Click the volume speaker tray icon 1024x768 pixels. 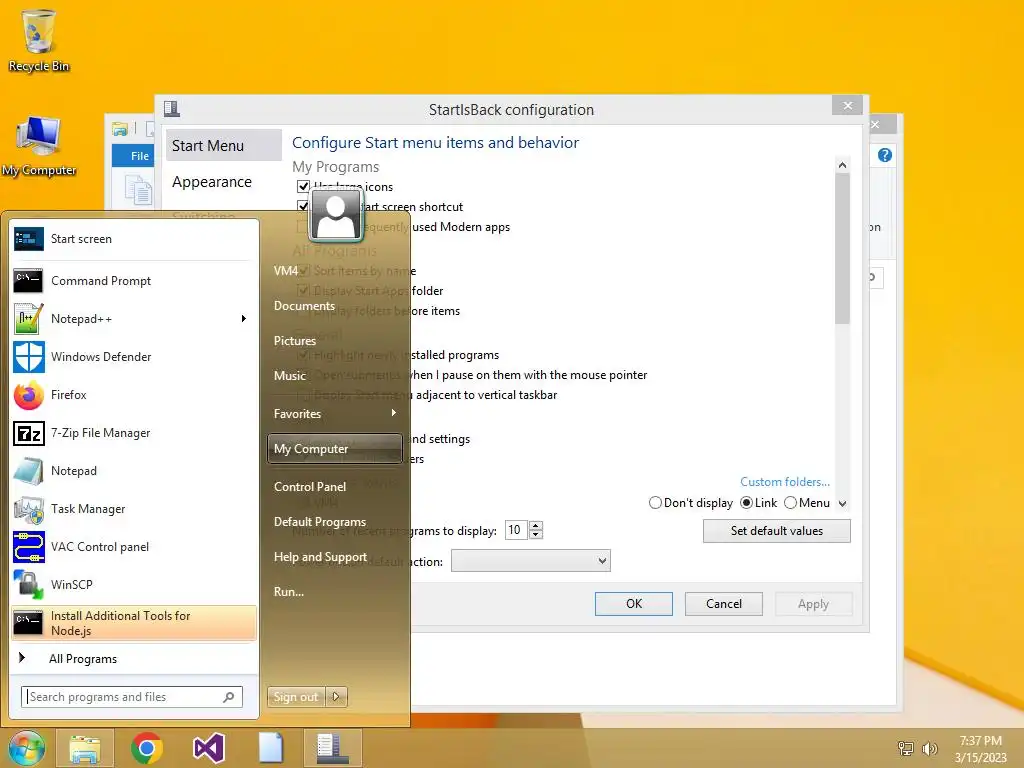tap(929, 748)
